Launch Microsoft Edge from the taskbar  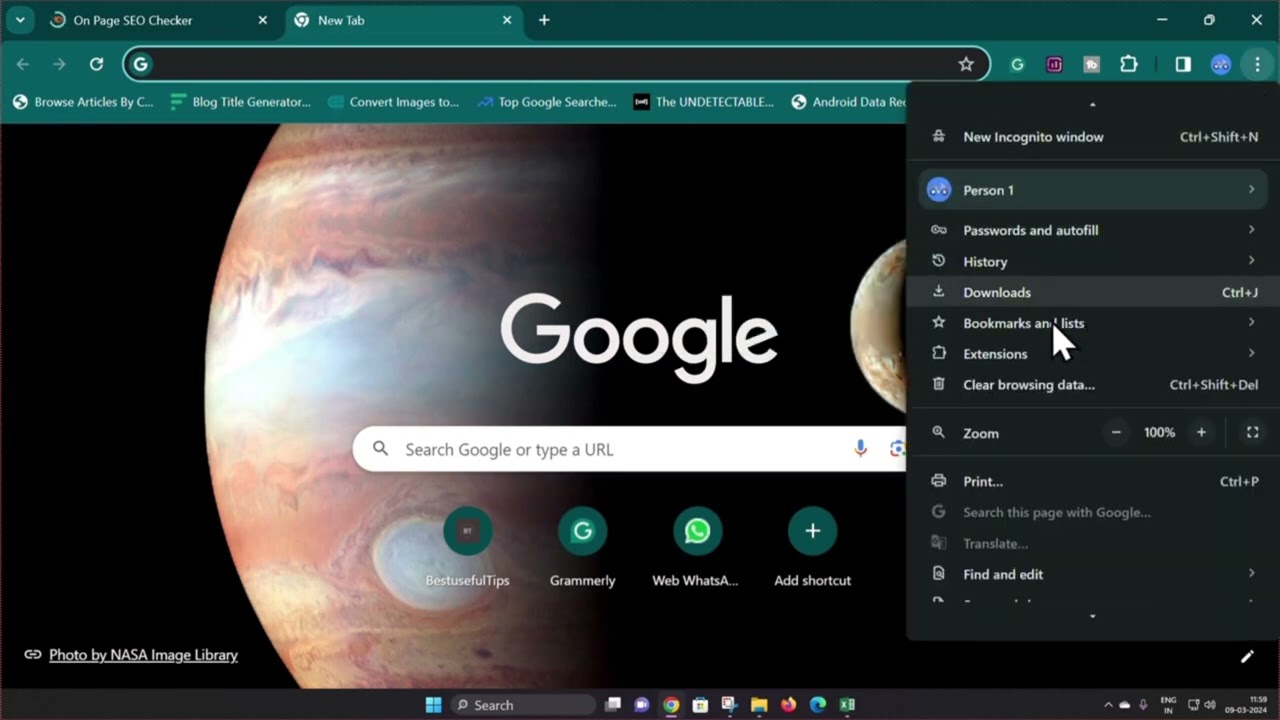point(818,705)
